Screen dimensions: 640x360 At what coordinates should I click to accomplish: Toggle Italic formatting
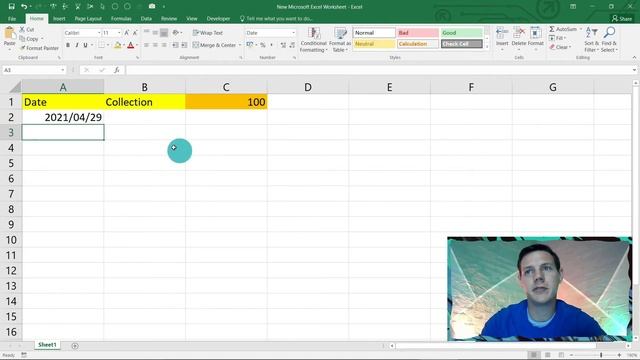[x=76, y=45]
